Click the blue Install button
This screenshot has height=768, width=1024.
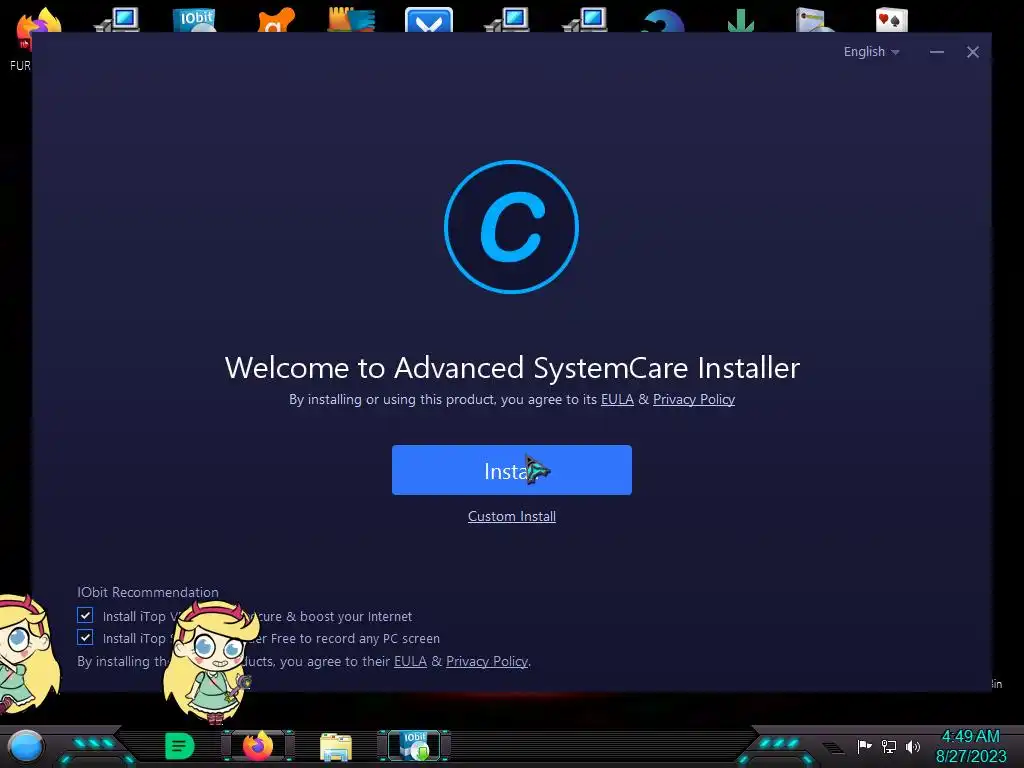click(x=511, y=470)
